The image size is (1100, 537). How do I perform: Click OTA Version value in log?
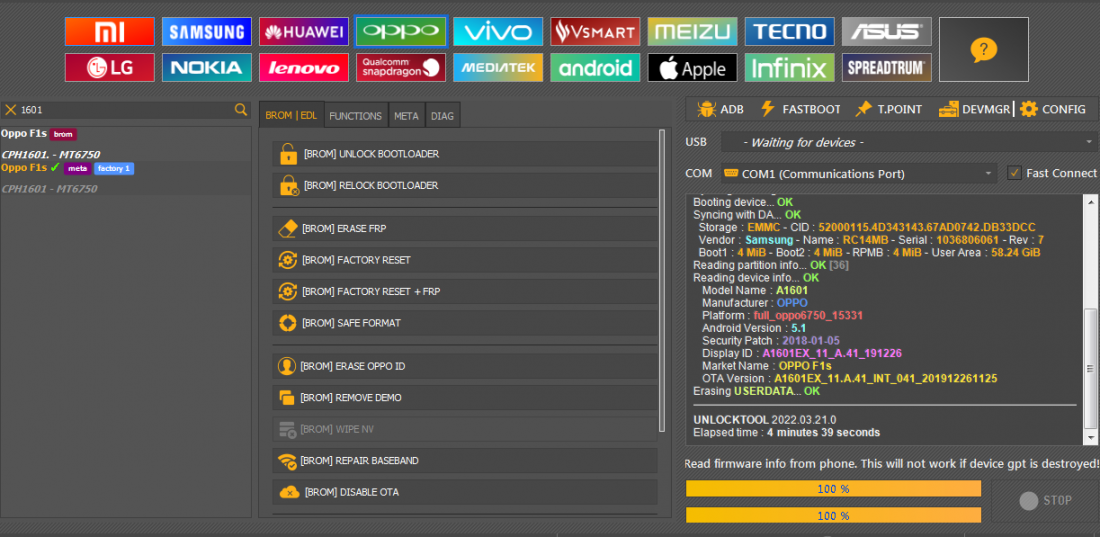pos(885,378)
